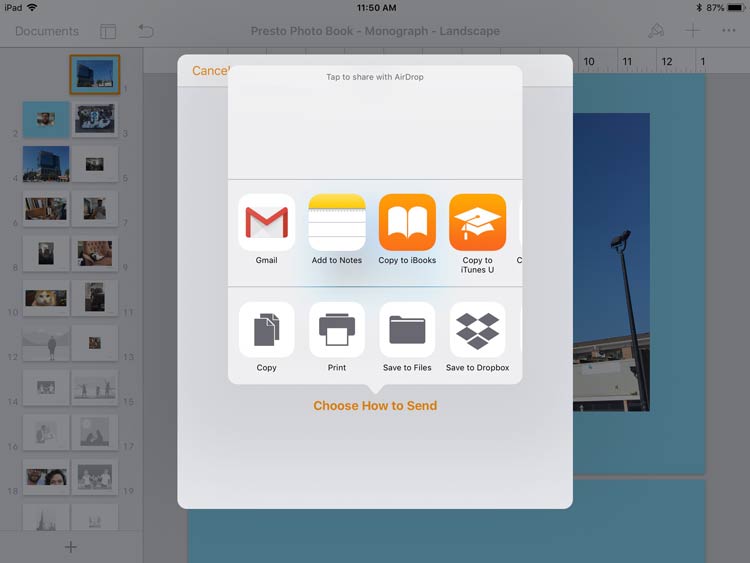Tap the Wi-Fi status icon
Screen dimensions: 750x563
32,7
